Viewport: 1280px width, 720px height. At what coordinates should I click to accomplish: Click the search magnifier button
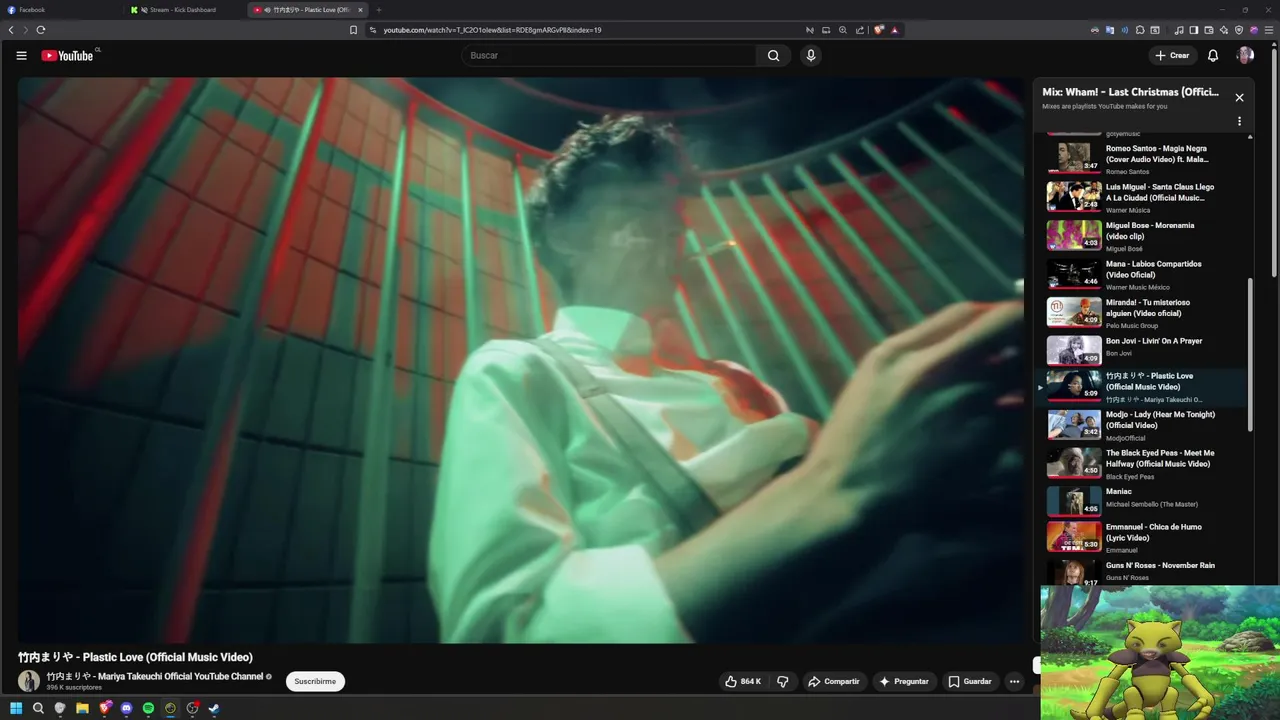tap(773, 56)
